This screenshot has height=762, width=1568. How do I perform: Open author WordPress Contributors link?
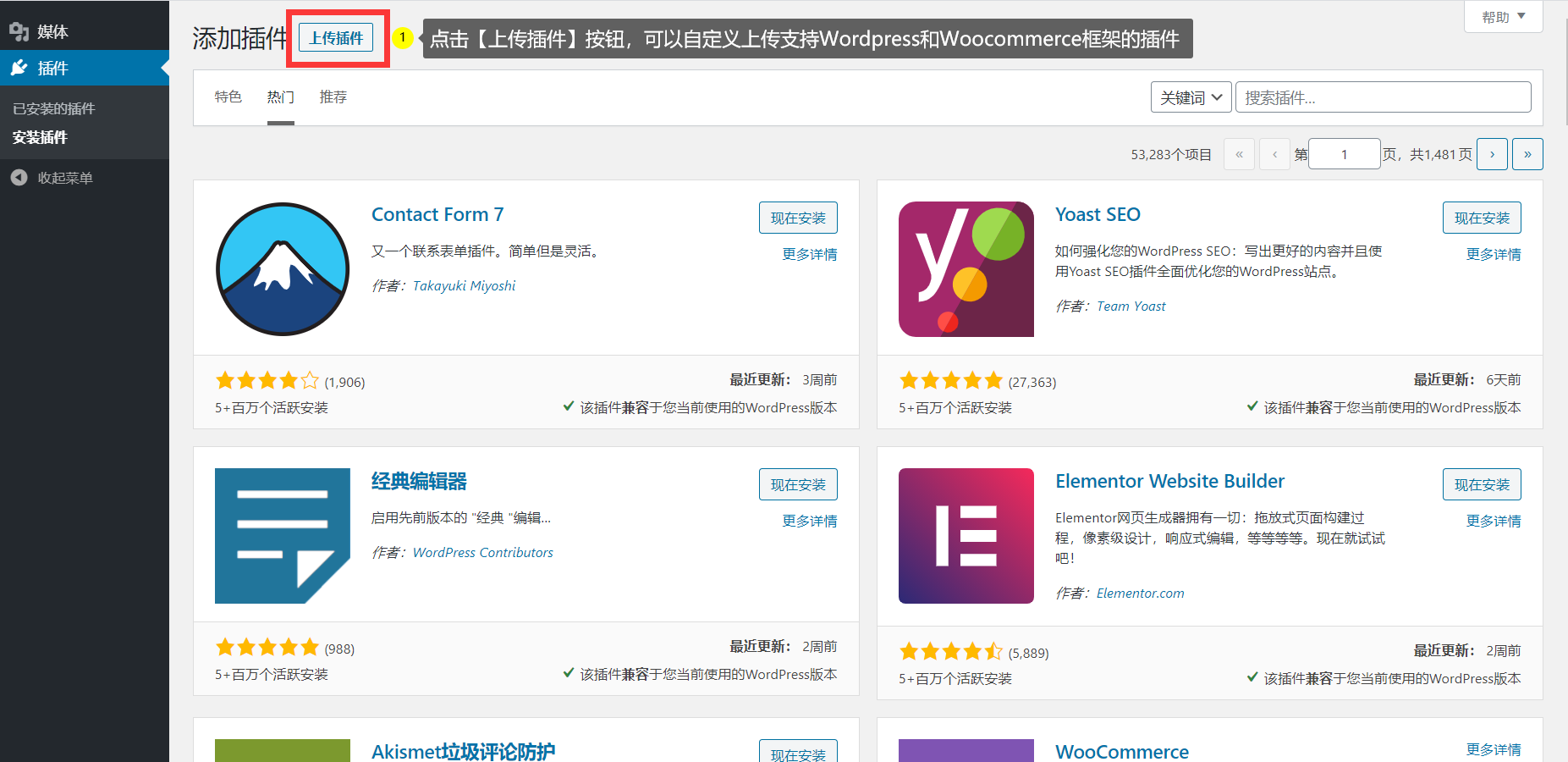(x=483, y=553)
